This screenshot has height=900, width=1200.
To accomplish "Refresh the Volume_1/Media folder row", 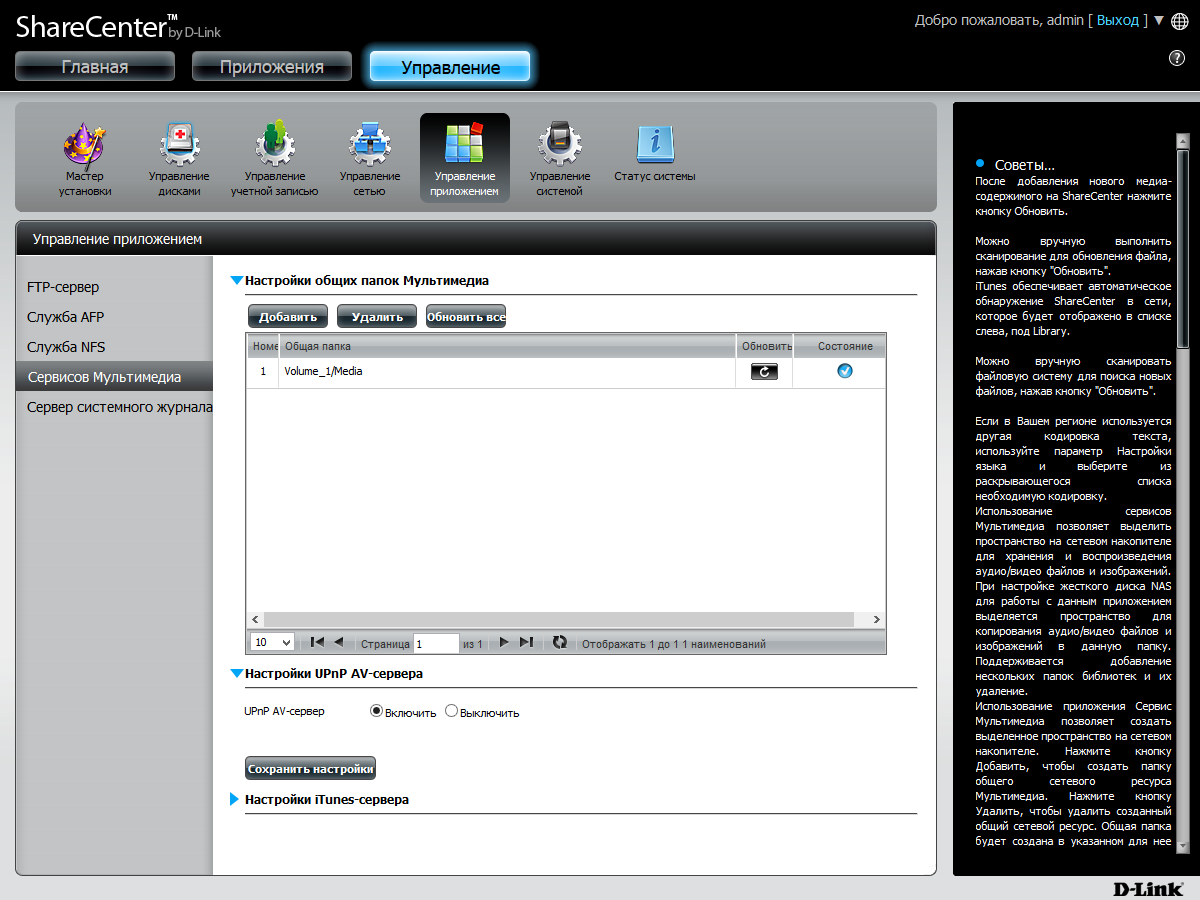I will [764, 371].
